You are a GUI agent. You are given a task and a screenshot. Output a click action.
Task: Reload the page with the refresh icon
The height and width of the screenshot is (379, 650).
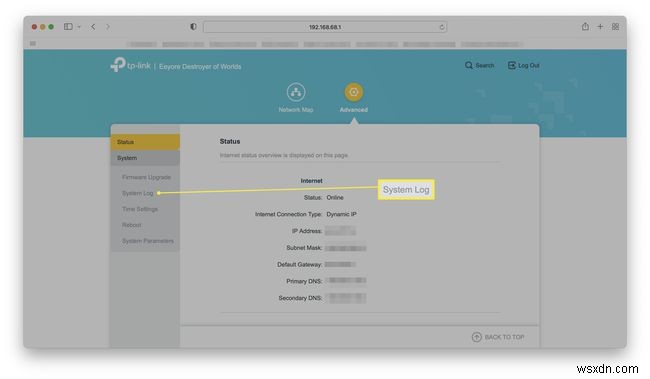point(441,27)
